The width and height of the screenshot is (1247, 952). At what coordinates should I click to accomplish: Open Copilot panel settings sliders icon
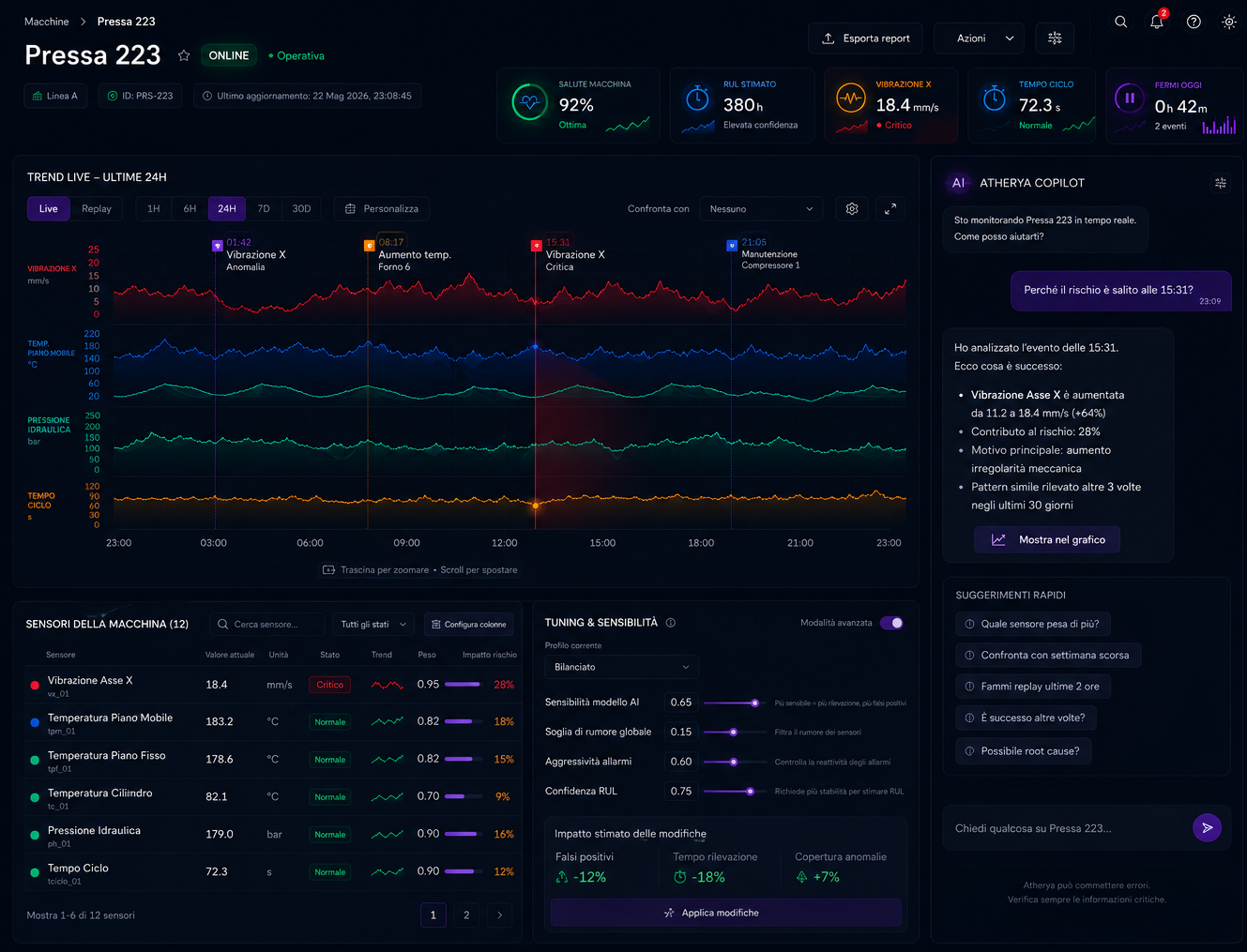point(1221,183)
